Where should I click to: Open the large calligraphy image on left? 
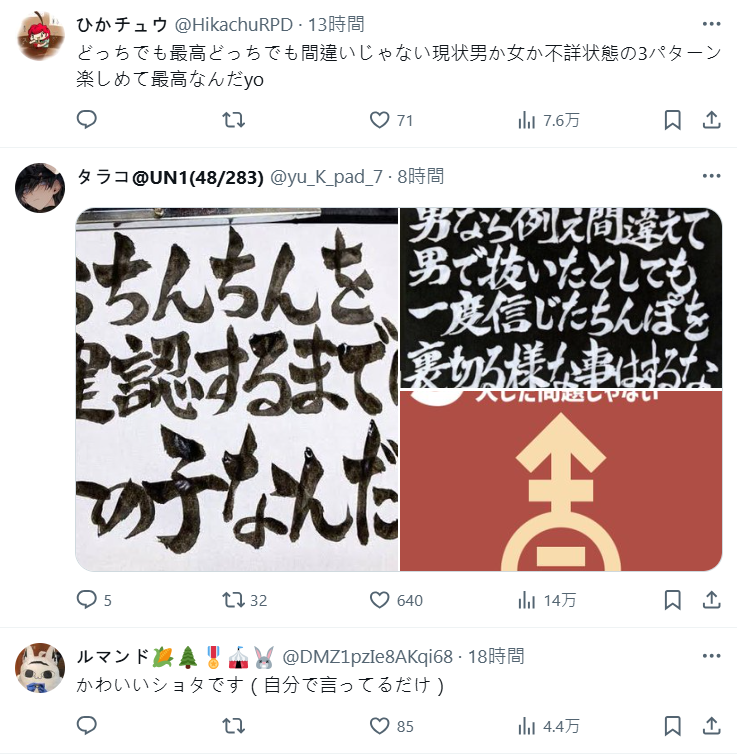point(237,390)
